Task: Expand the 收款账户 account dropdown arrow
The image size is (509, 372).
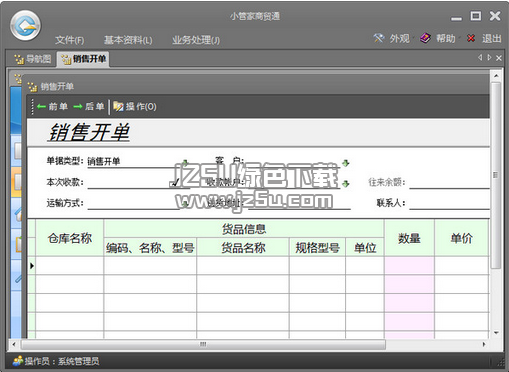Action: 346,184
